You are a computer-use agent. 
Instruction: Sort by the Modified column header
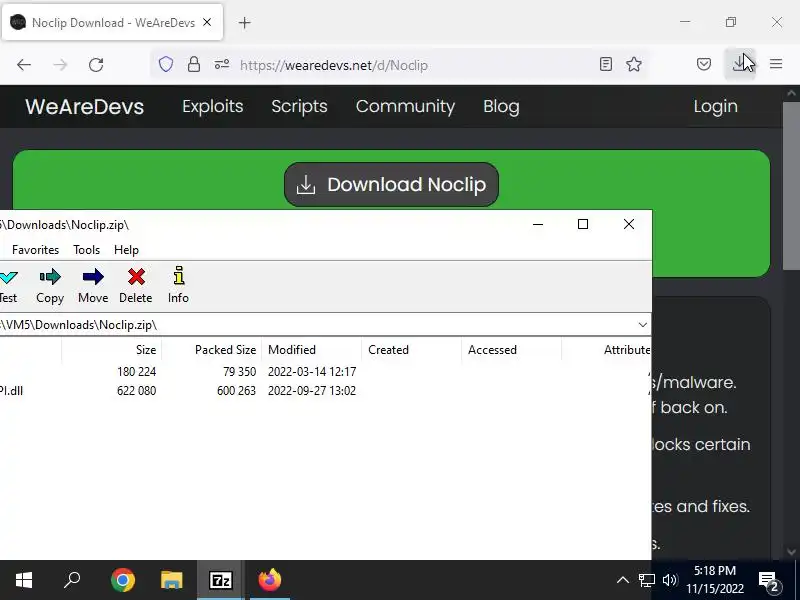311,350
